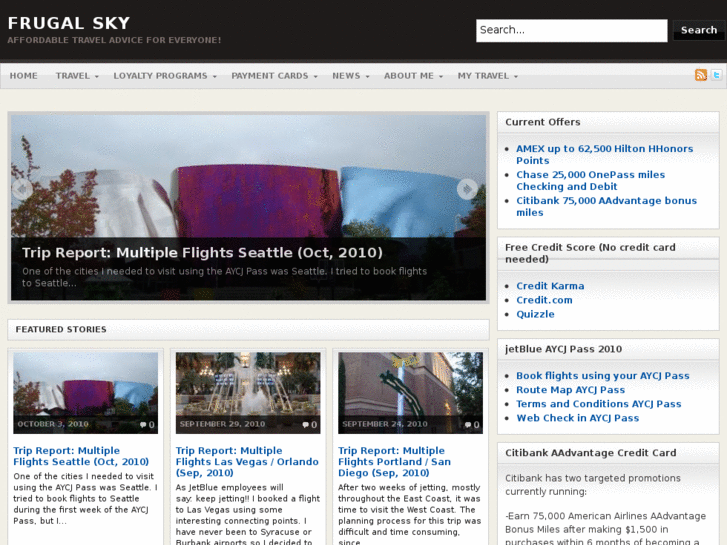Click the Search button
Screen dimensions: 727x545
pyautogui.click(x=699, y=30)
